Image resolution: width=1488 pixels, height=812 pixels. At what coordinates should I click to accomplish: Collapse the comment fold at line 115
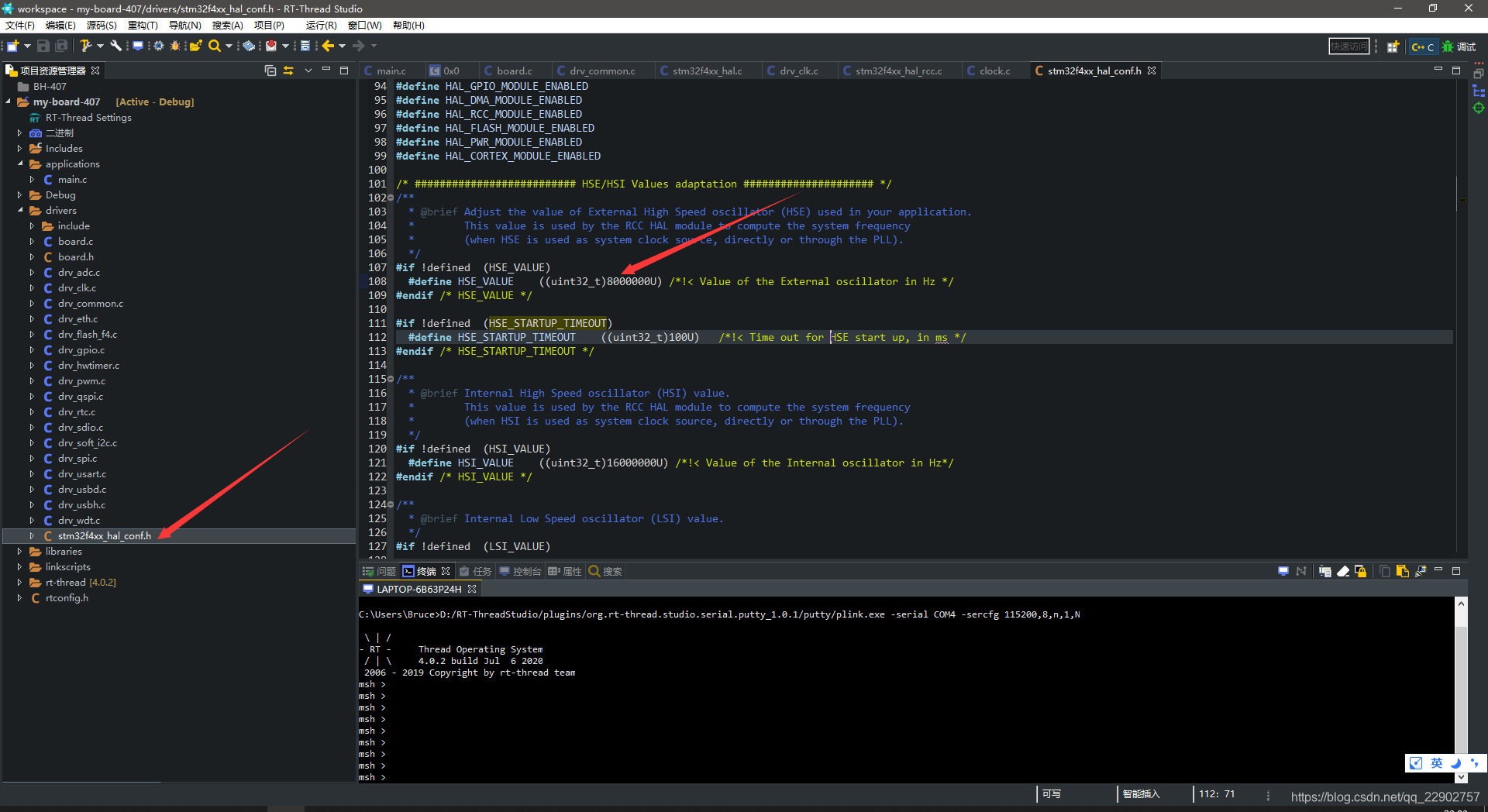point(391,379)
